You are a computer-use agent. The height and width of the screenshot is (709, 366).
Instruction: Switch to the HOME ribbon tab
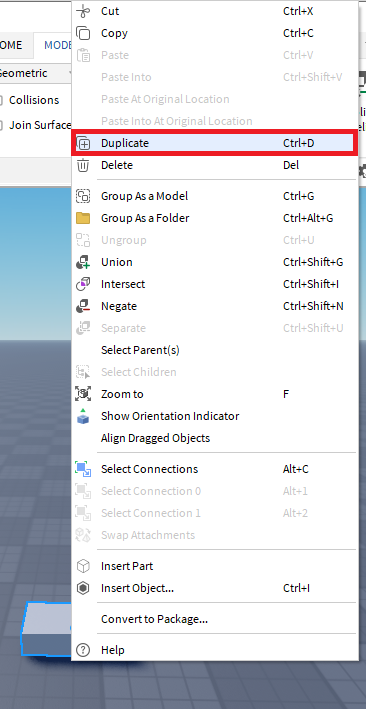[15, 45]
